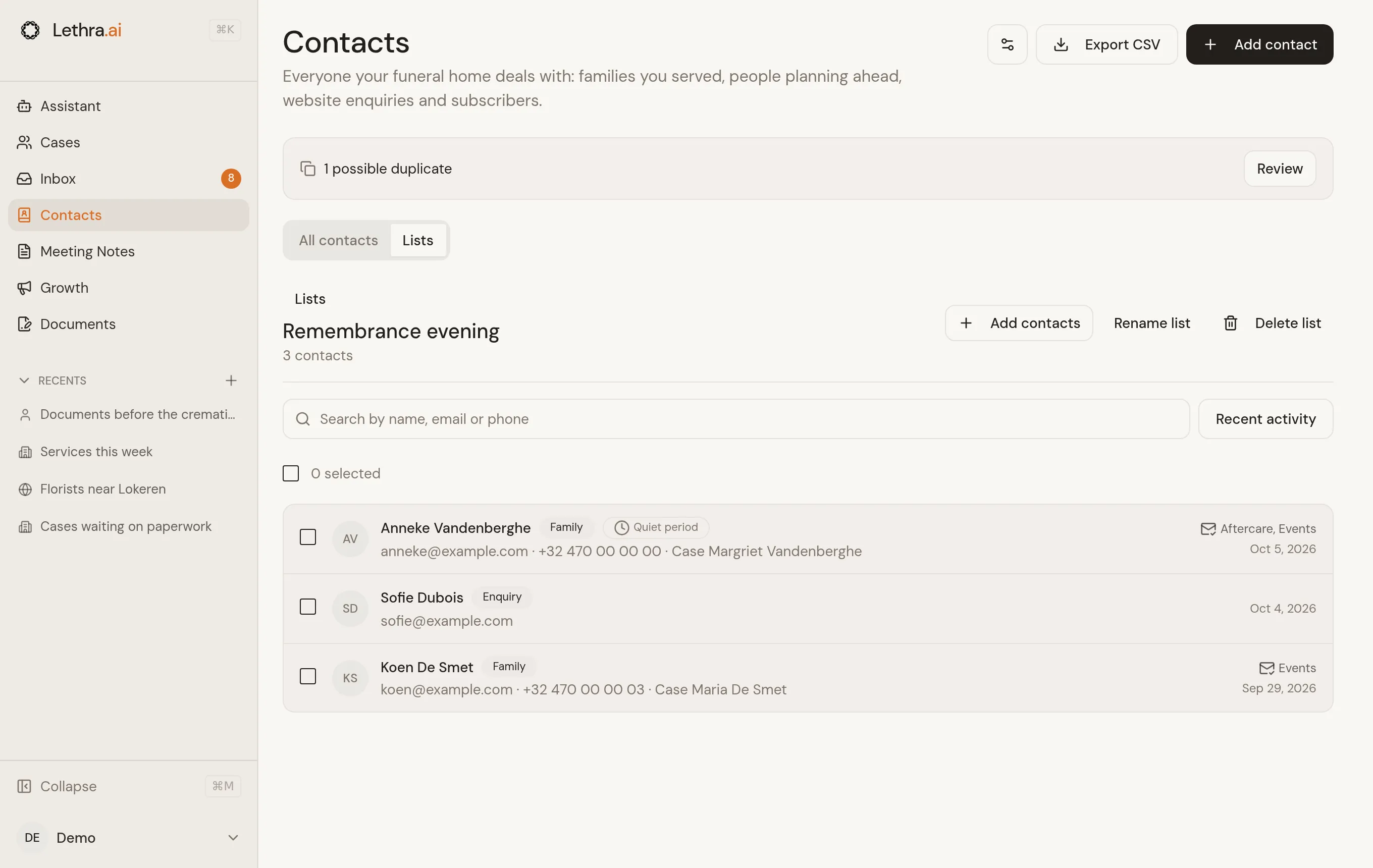Screen dimensions: 1373x868
Task: Click the Add contact button
Action: click(1259, 44)
